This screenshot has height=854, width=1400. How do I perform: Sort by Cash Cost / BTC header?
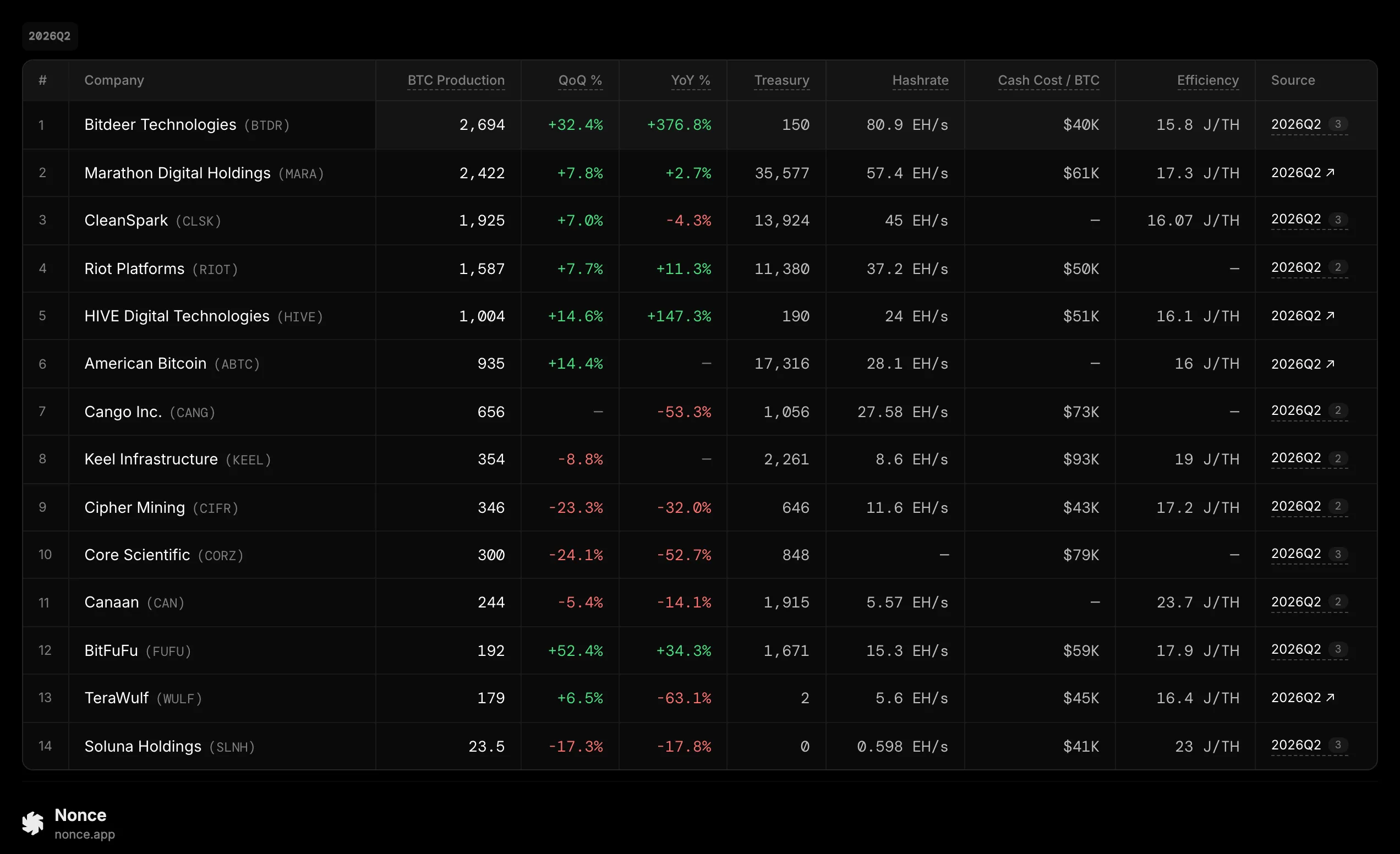coord(1048,80)
